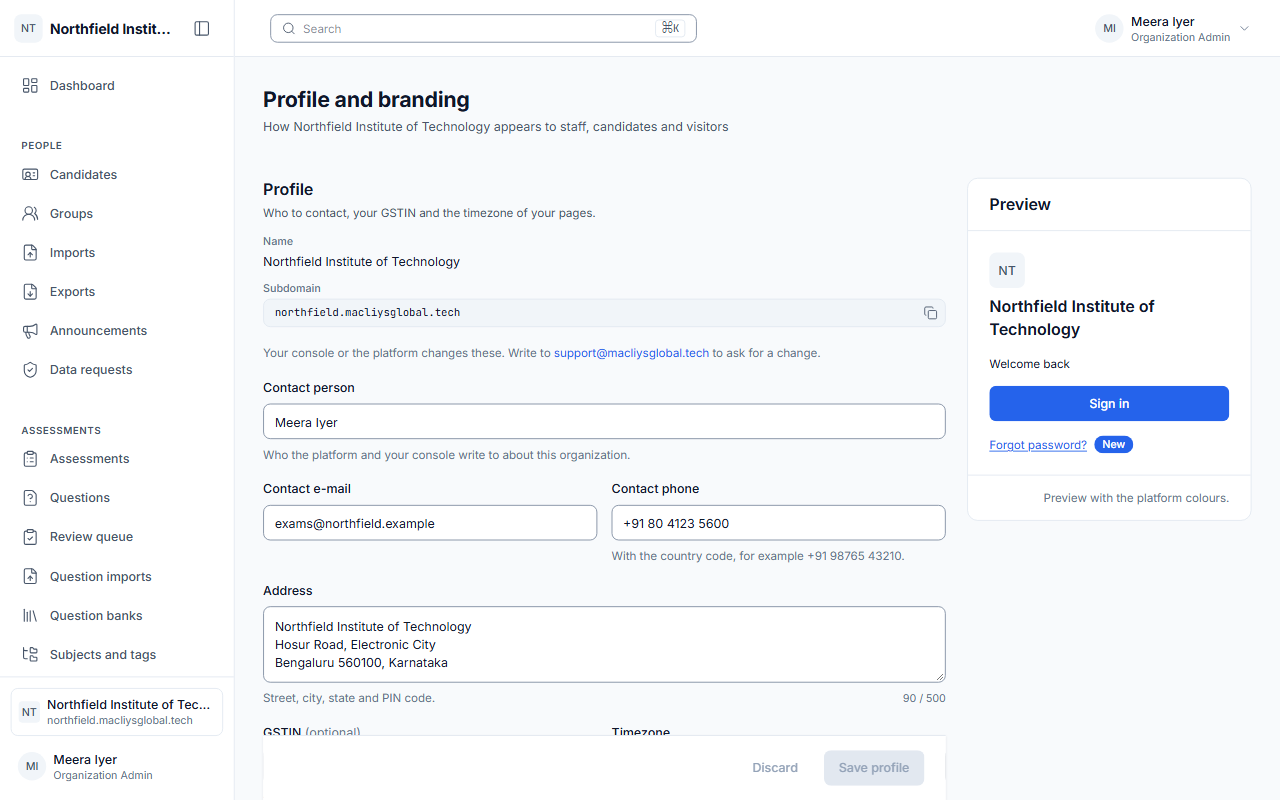Click the Dashboard grid icon
This screenshot has height=800, width=1280.
(30, 86)
